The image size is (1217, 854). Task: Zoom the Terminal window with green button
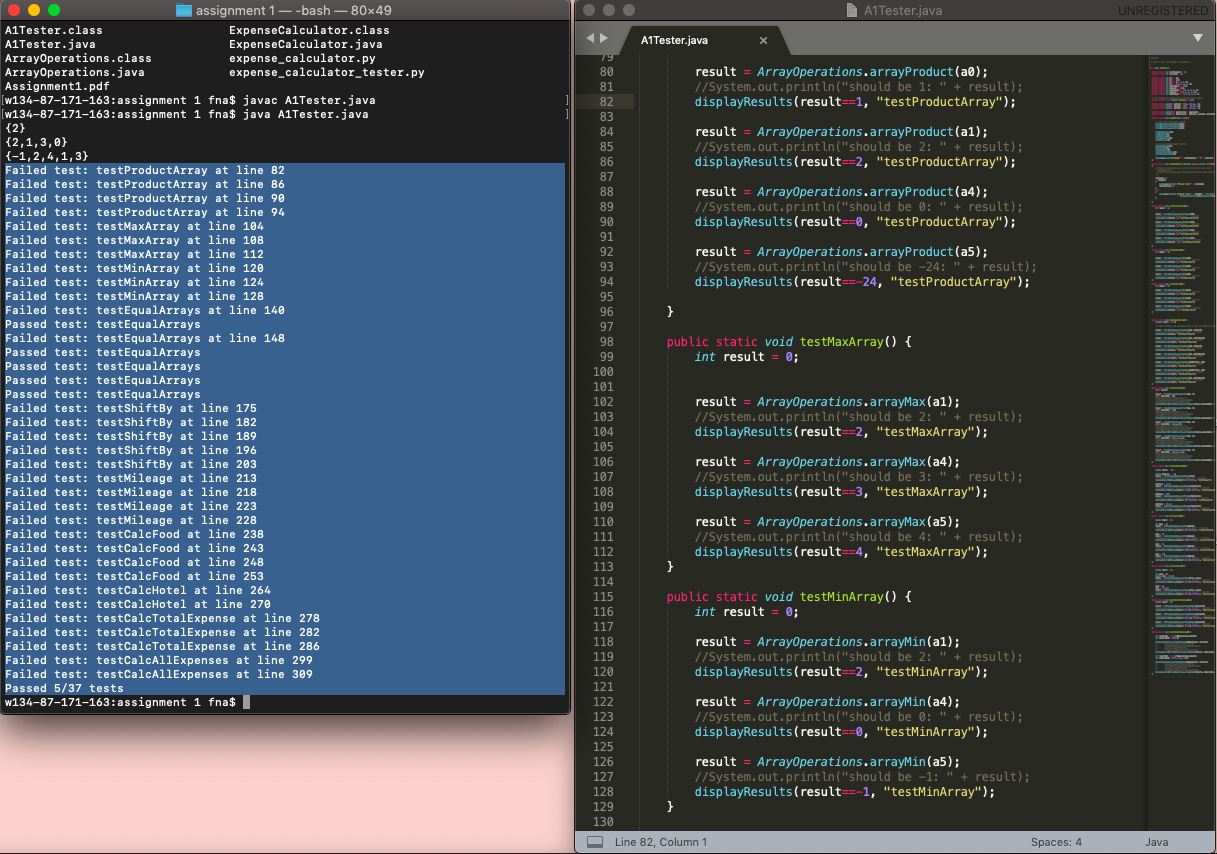54,10
